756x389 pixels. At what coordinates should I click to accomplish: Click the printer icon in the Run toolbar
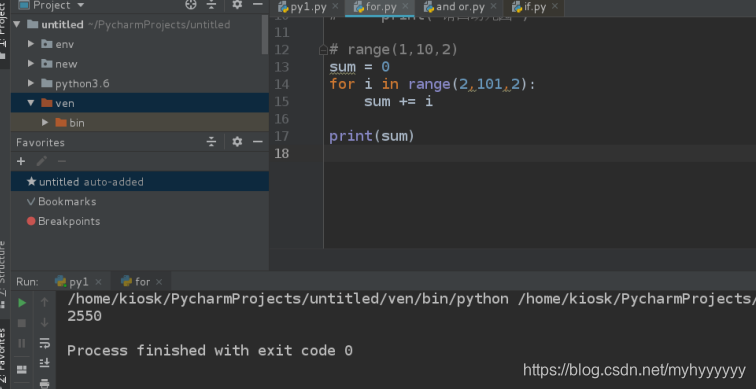coord(44,384)
